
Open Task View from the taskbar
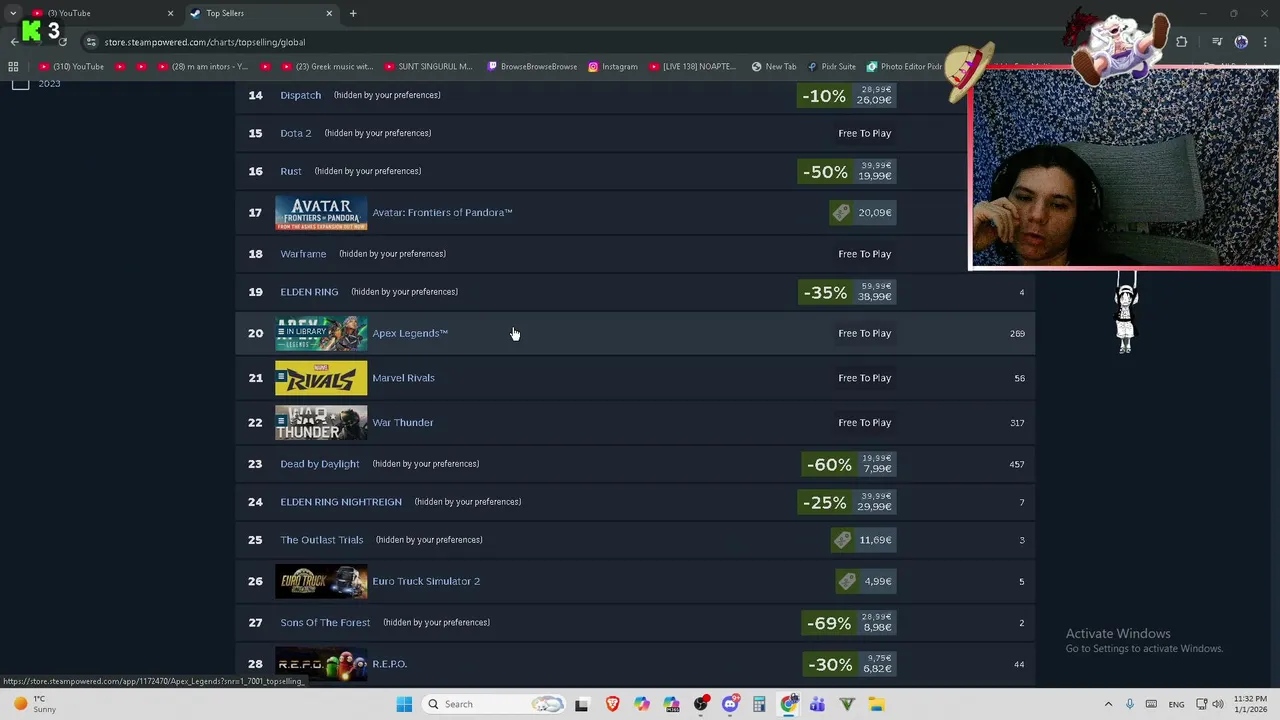(581, 704)
